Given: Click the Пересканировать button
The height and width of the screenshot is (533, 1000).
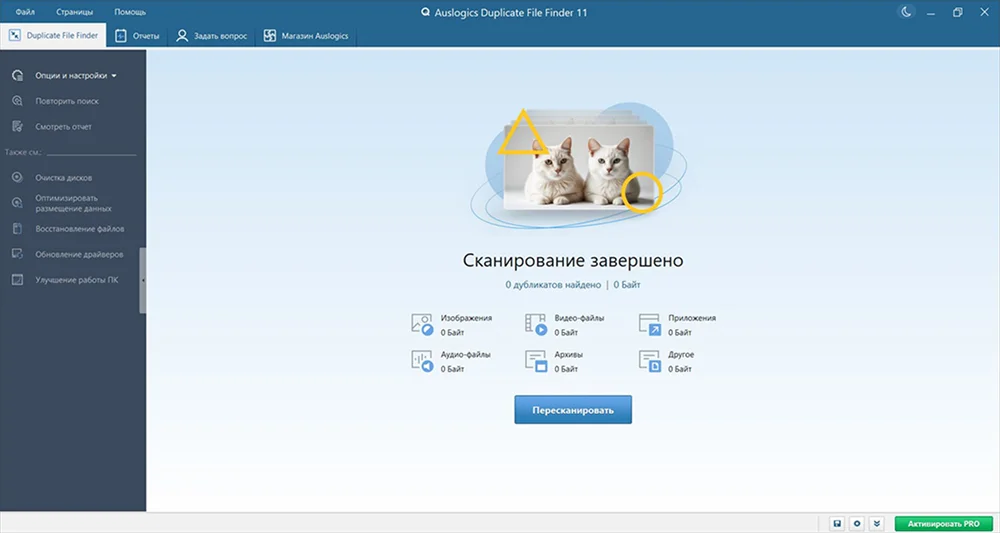Looking at the screenshot, I should pos(573,410).
